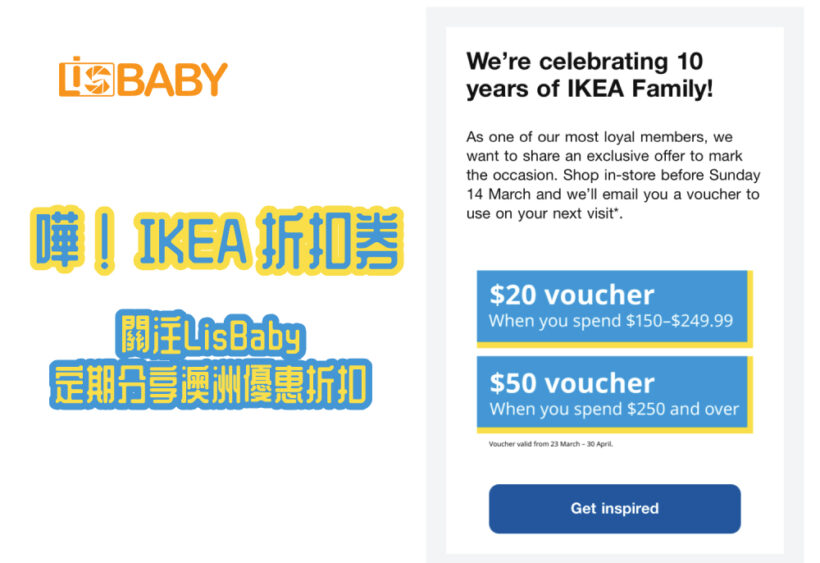
Task: Click the '$50 voucher' heading text
Action: coord(572,383)
